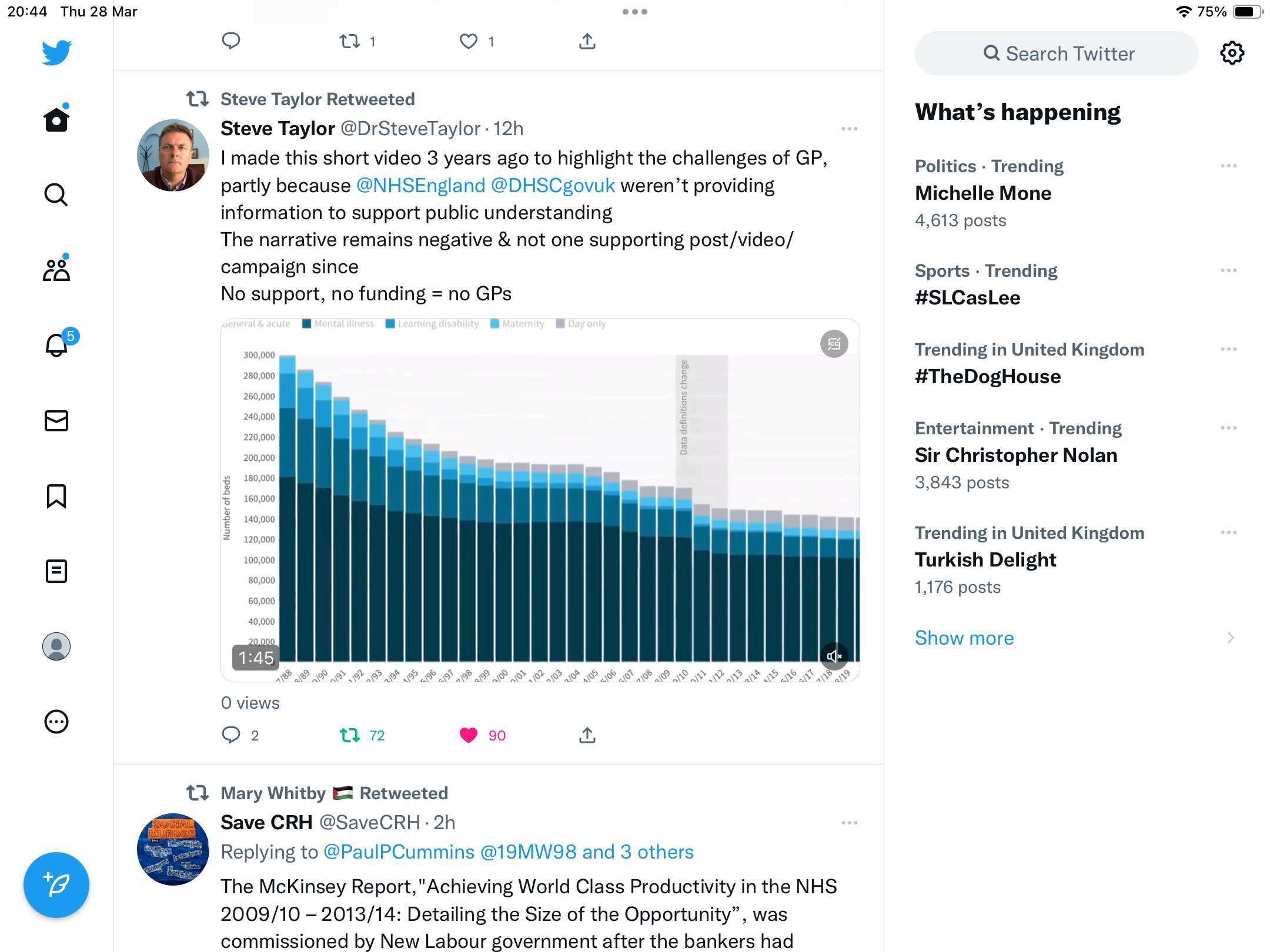The height and width of the screenshot is (952, 1270).
Task: Open #TheDogHouse trending topic
Action: point(988,377)
